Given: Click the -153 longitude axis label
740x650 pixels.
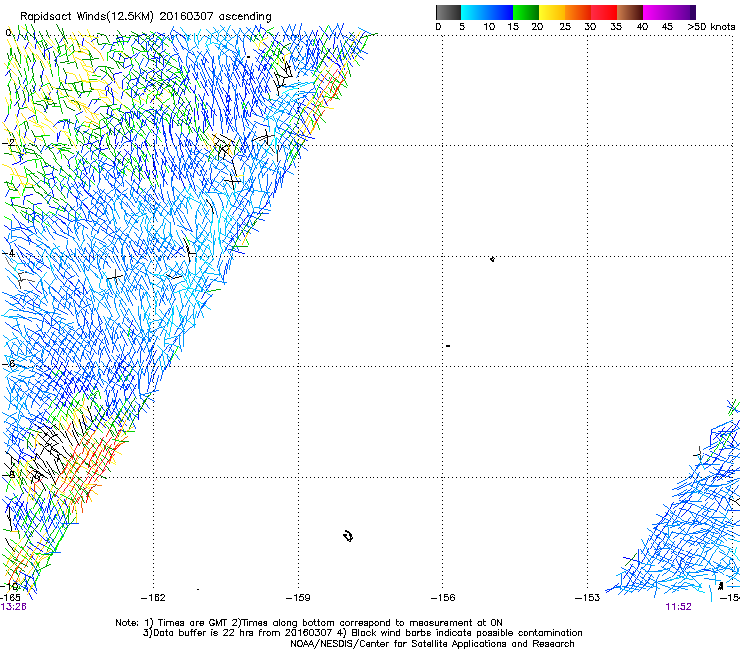Looking at the screenshot, I should point(588,598).
